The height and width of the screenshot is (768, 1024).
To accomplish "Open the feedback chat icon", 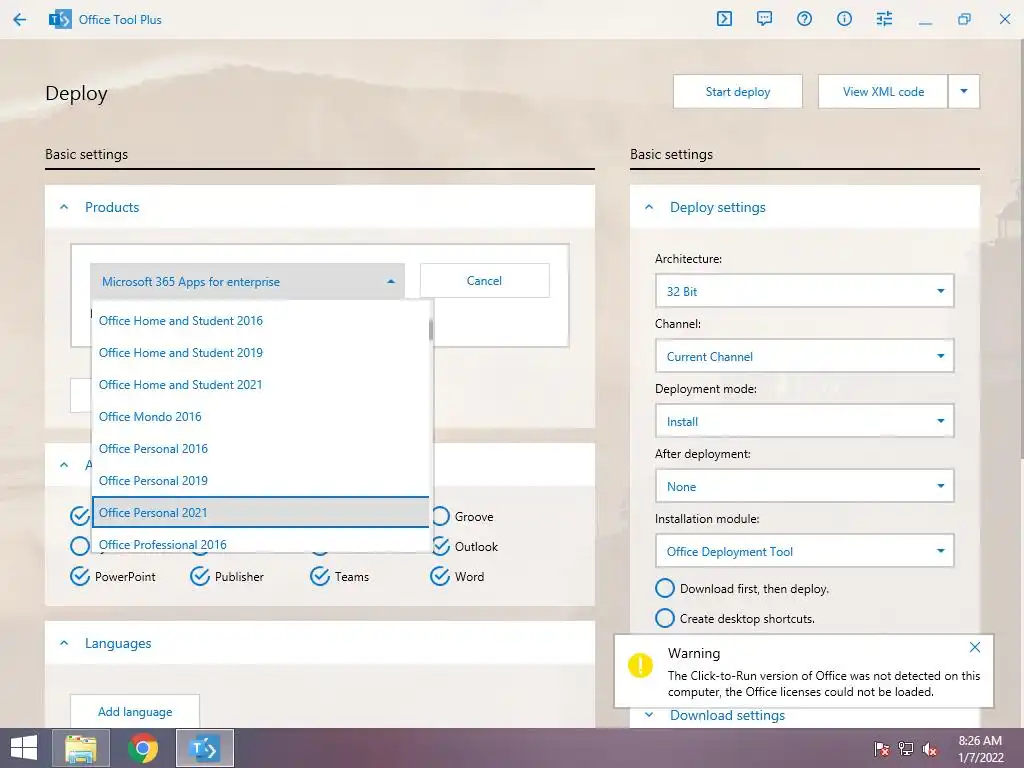I will (x=764, y=19).
